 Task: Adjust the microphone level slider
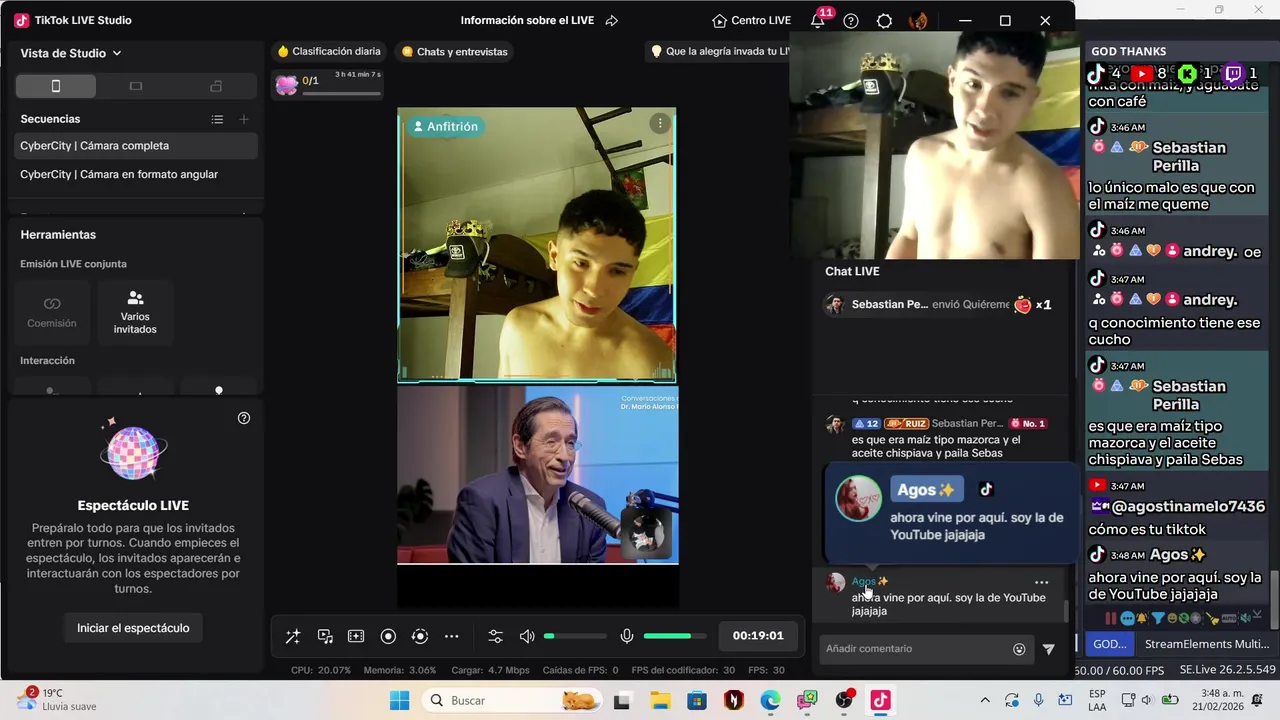pyautogui.click(x=675, y=636)
